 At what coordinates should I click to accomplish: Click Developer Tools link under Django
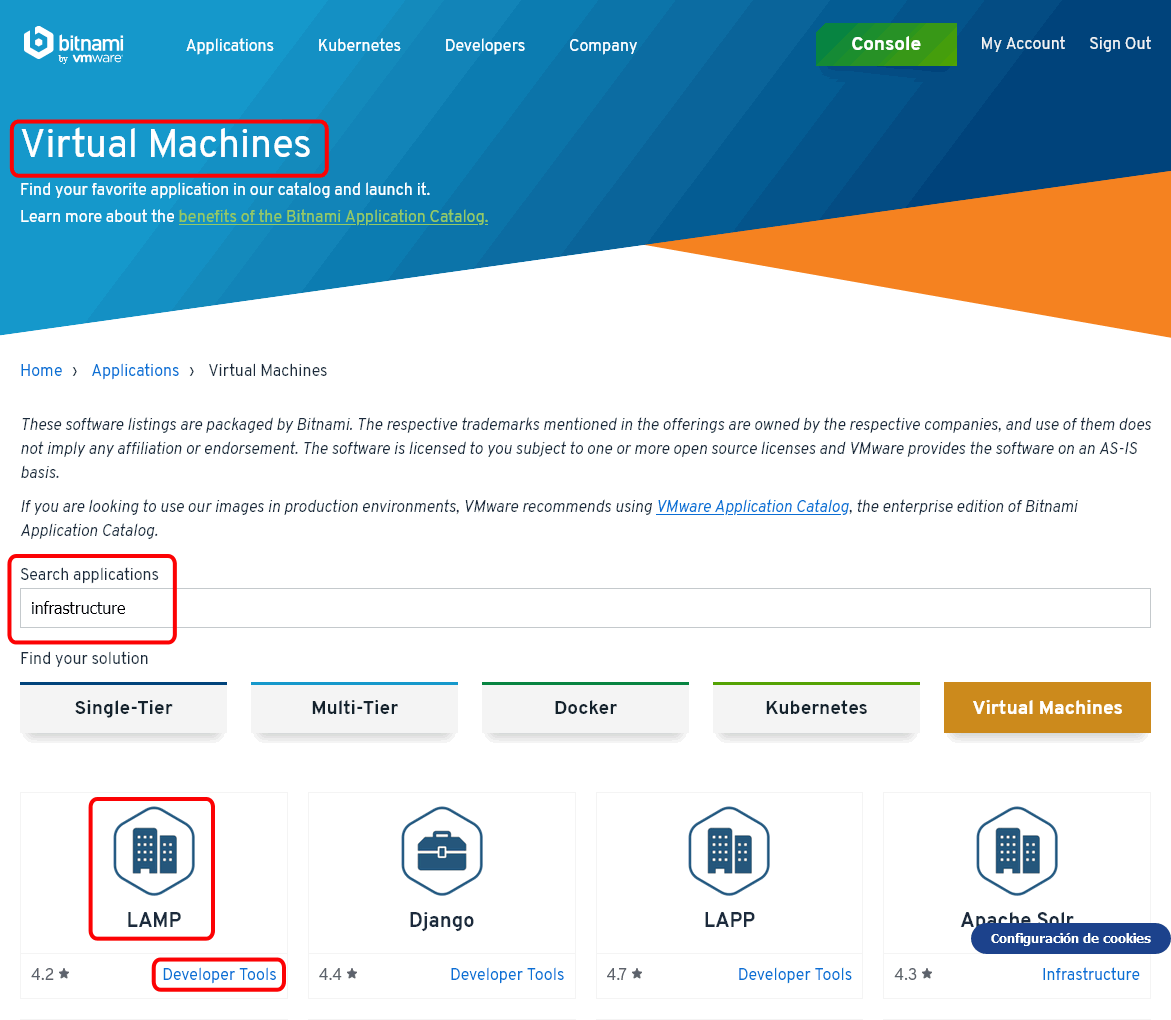507,974
